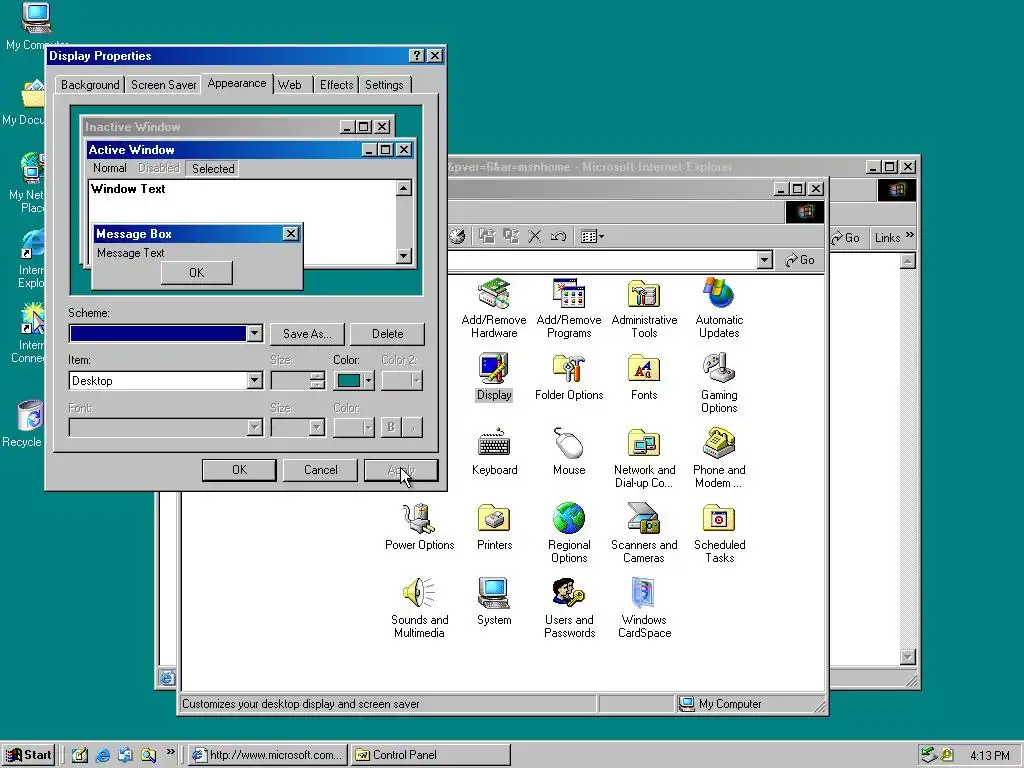Image resolution: width=1024 pixels, height=768 pixels.
Task: Click the History toolbar icon in Control Panel
Action: (x=457, y=236)
